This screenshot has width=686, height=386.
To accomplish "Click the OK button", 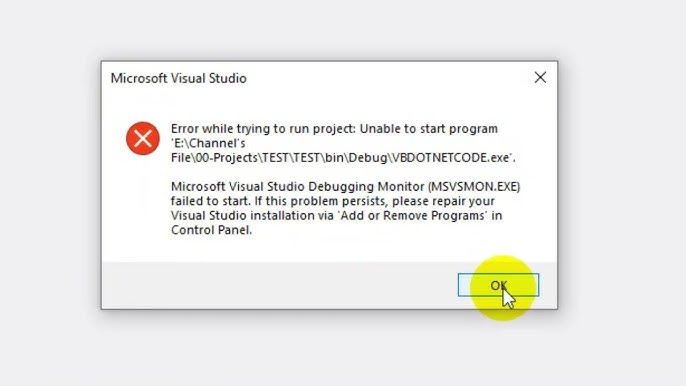I will [x=498, y=285].
